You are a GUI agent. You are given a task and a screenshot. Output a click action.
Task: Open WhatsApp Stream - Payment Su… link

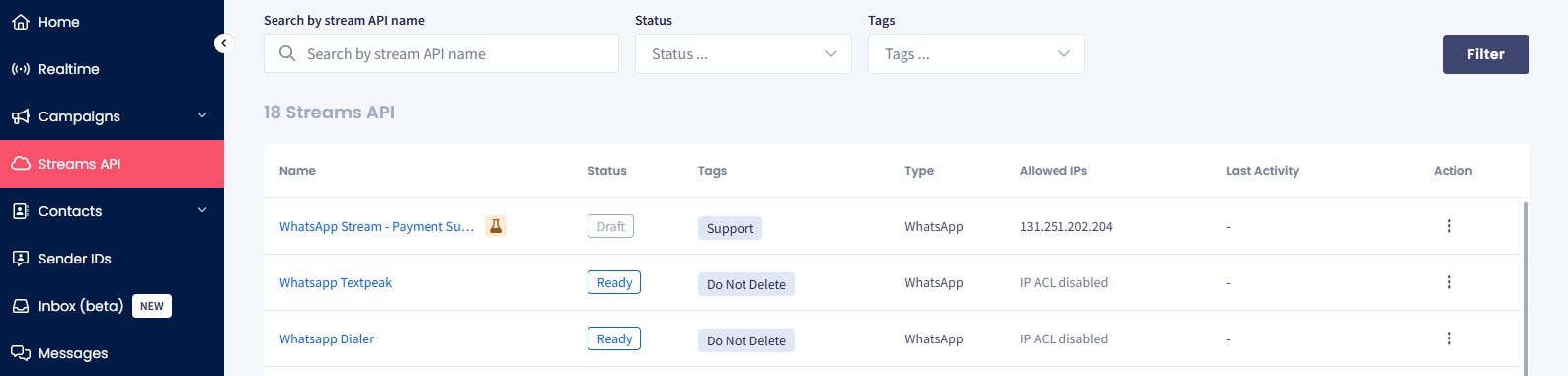pos(376,226)
